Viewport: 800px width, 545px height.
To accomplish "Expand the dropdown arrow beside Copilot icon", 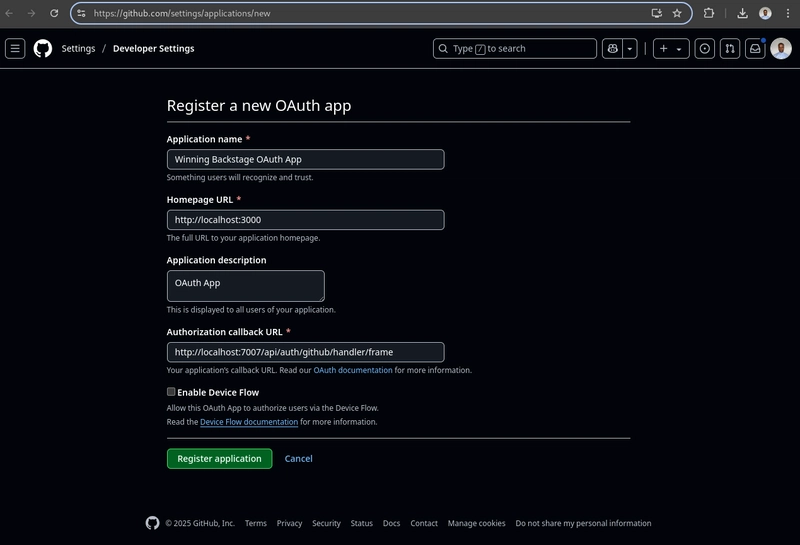I will (x=630, y=48).
